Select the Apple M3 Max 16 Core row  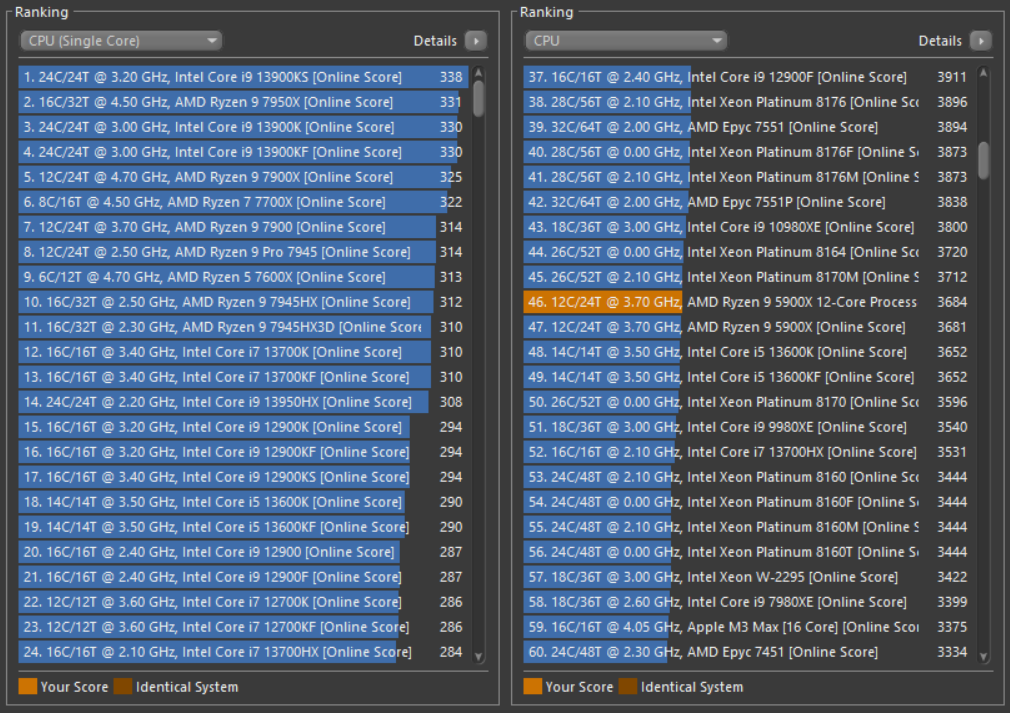tap(748, 627)
